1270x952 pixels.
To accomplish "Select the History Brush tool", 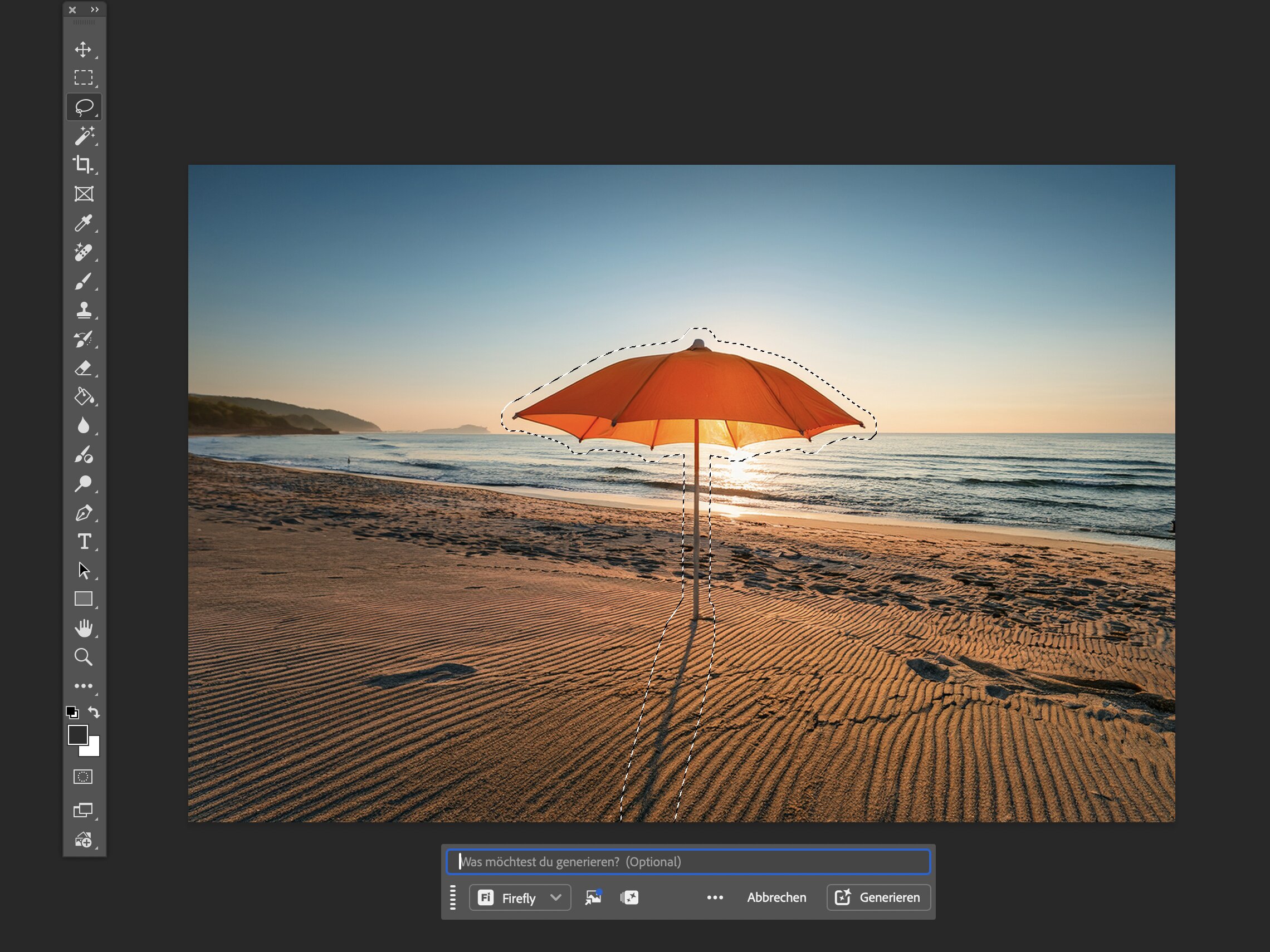I will (x=83, y=340).
